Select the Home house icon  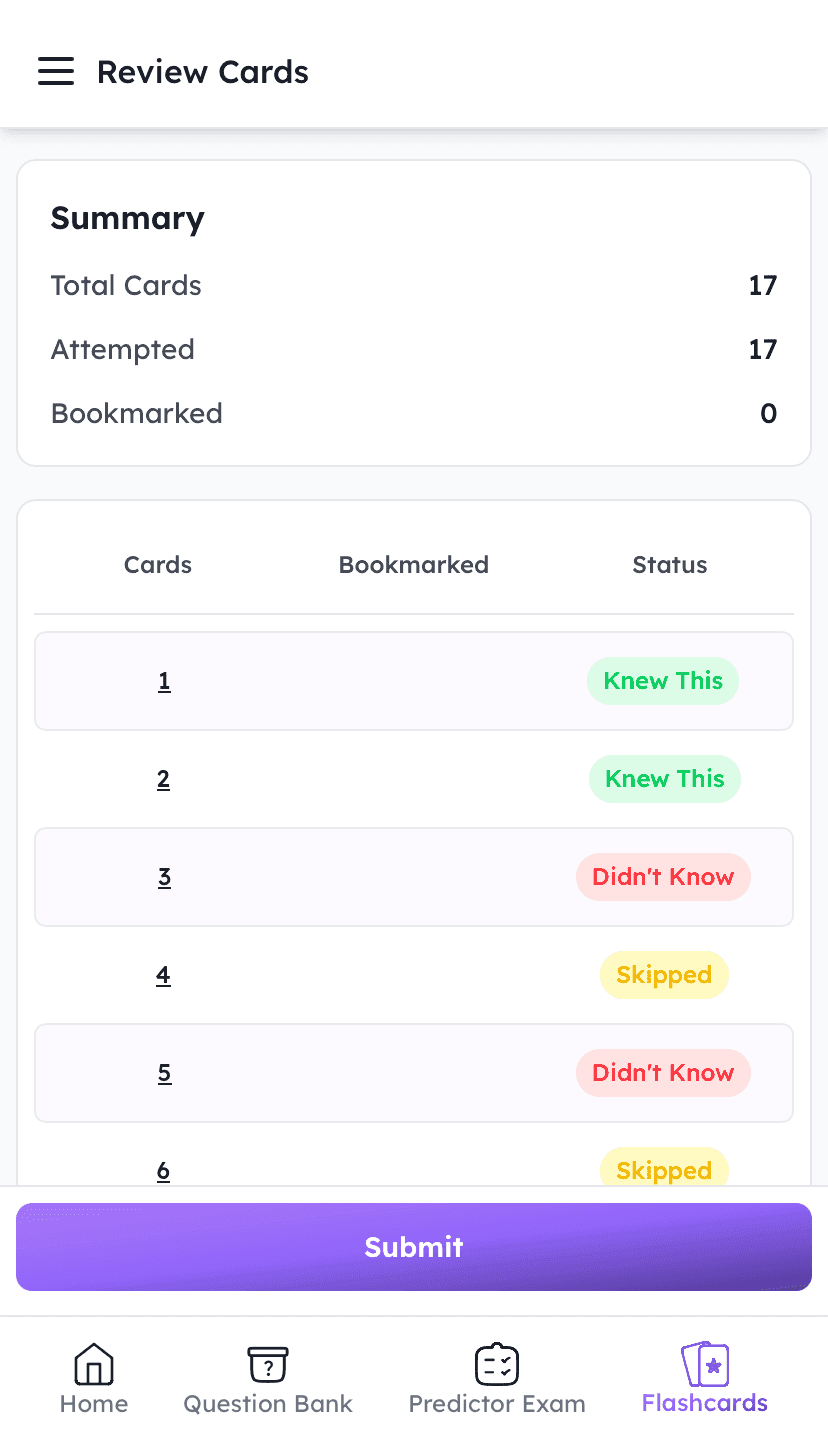(x=93, y=1362)
